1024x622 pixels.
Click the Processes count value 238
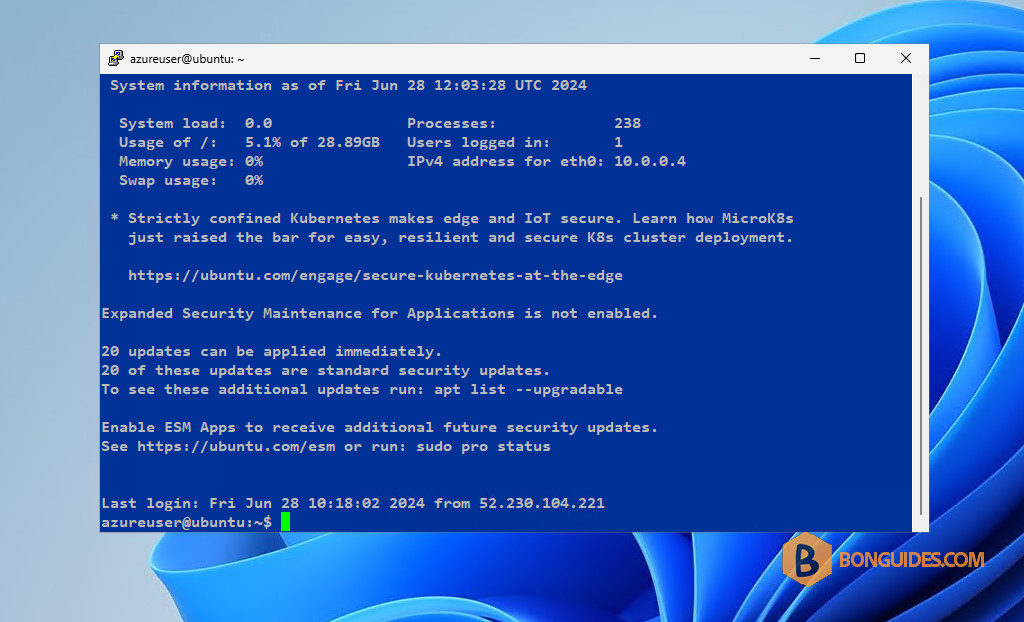pyautogui.click(x=628, y=123)
